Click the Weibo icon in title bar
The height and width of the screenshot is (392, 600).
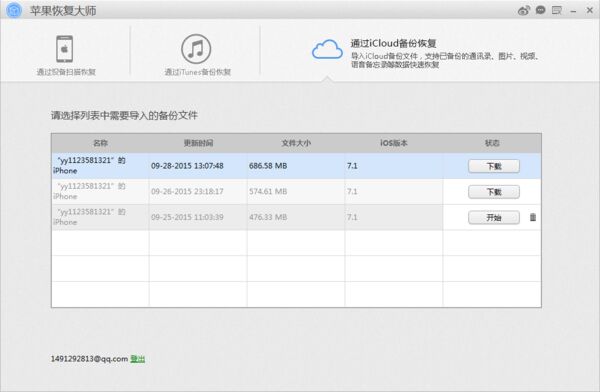(x=524, y=10)
